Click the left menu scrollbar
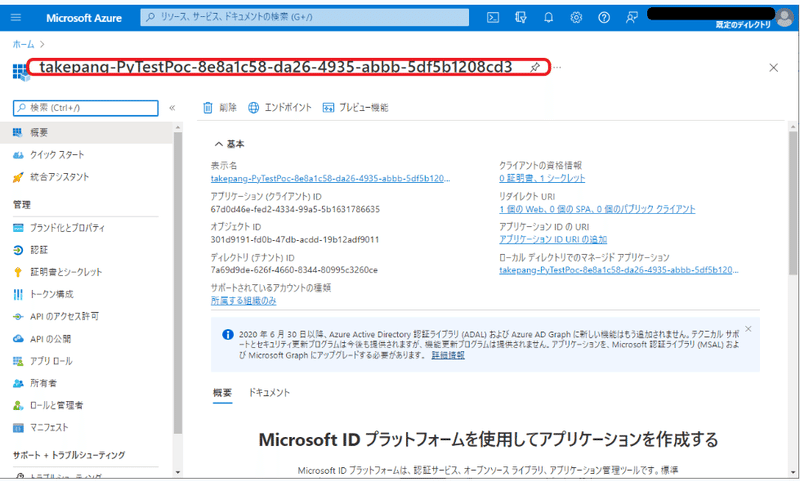This screenshot has width=800, height=481. [178, 283]
